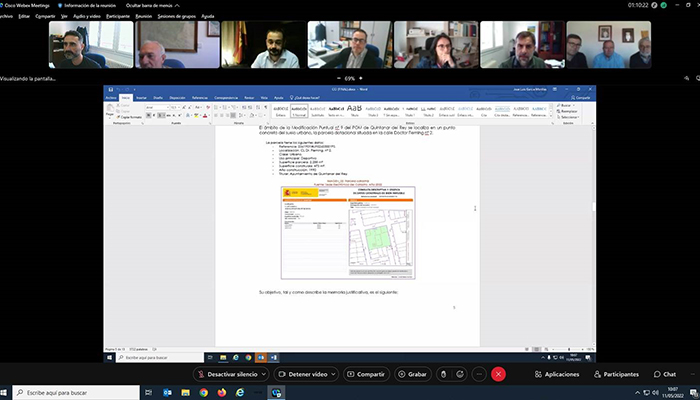
Task: Toggle Detener vídeo camera button
Action: click(309, 374)
